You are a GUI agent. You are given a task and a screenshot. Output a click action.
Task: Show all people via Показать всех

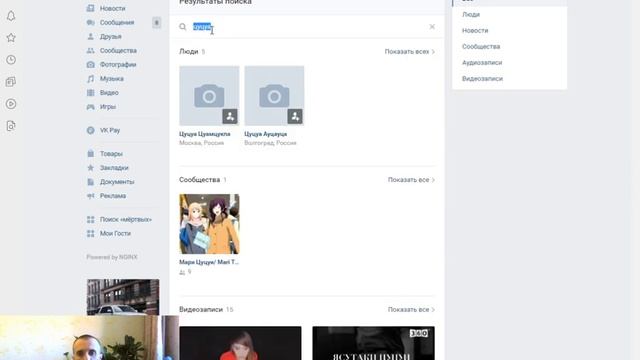pos(409,52)
